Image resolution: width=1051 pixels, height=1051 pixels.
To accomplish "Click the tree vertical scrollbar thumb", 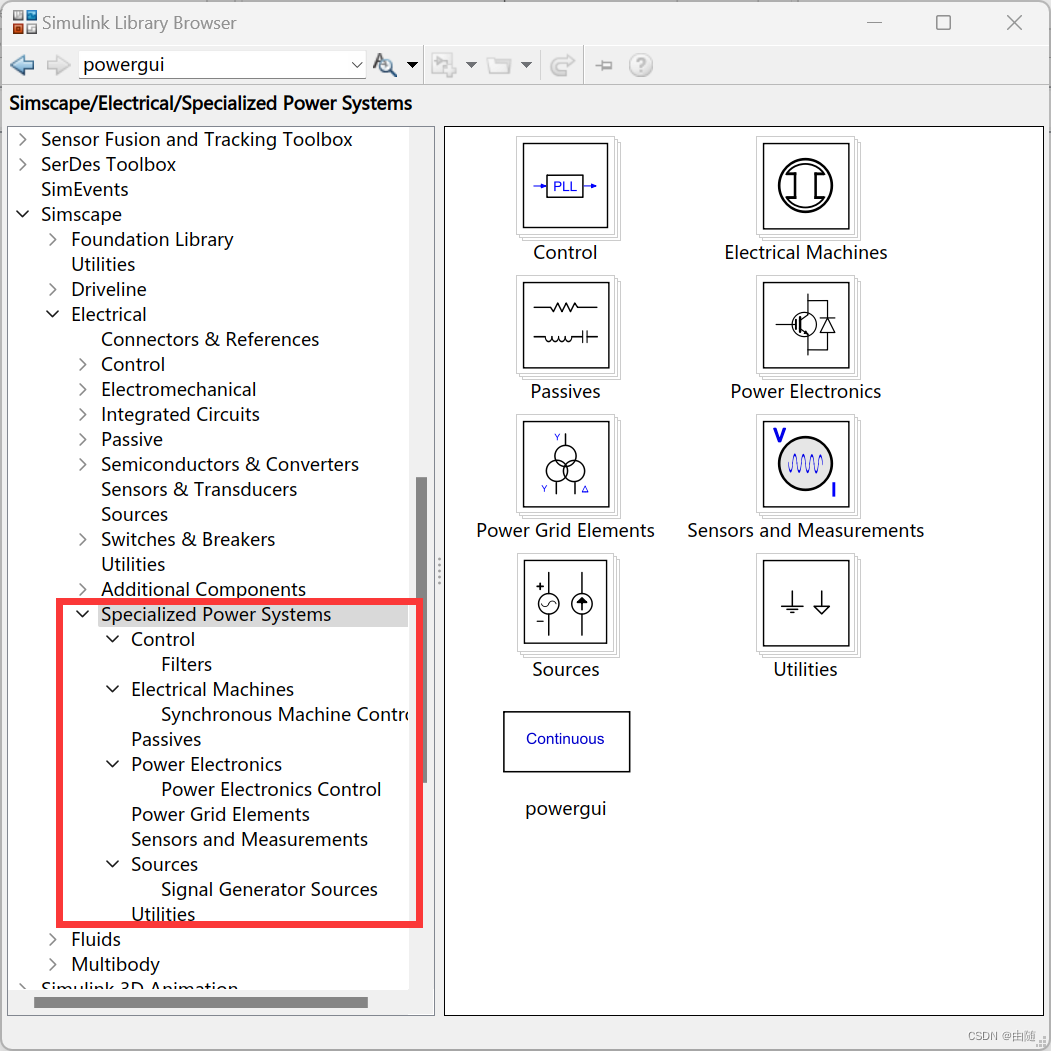I will 421,630.
